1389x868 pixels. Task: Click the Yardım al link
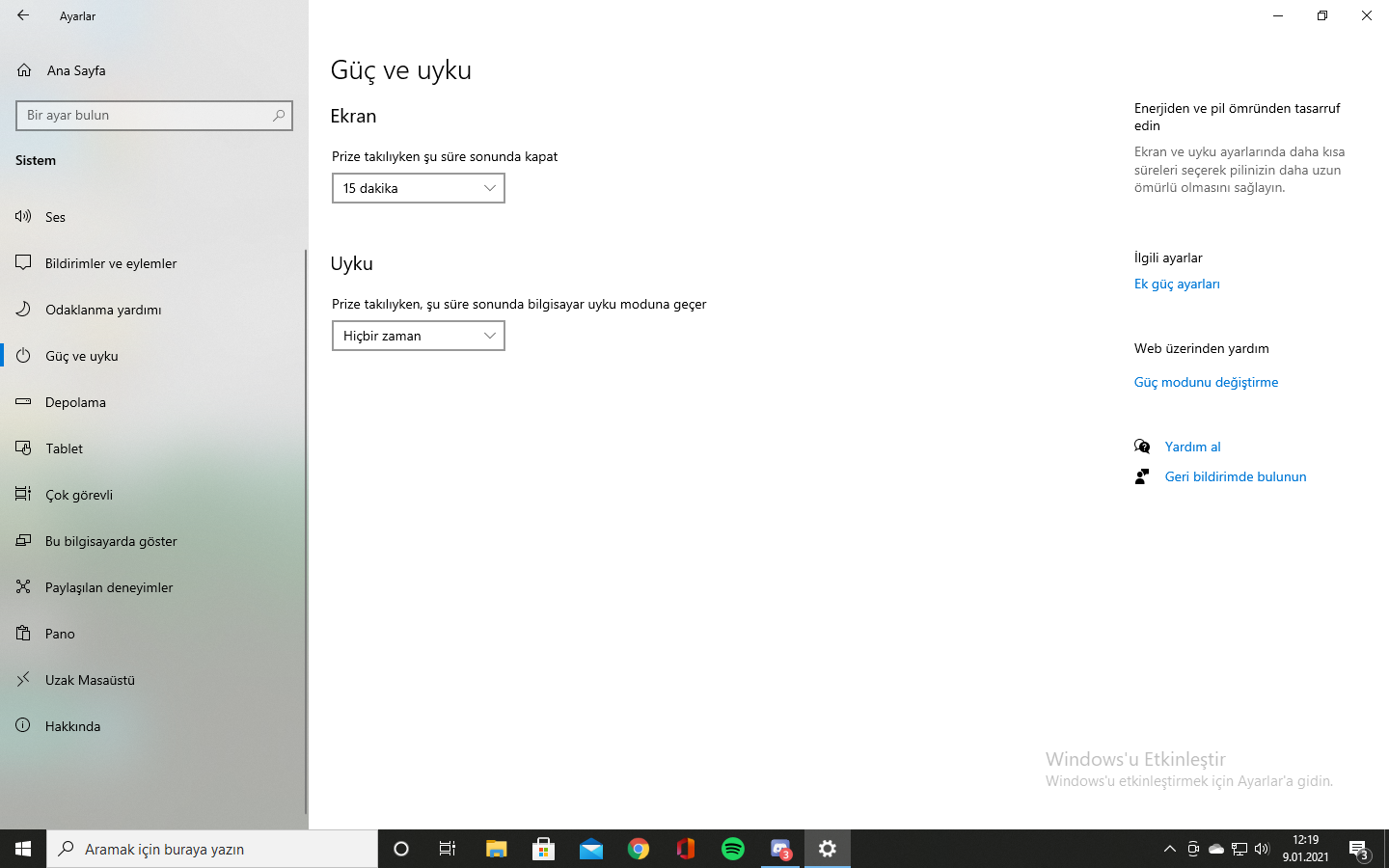pos(1192,447)
